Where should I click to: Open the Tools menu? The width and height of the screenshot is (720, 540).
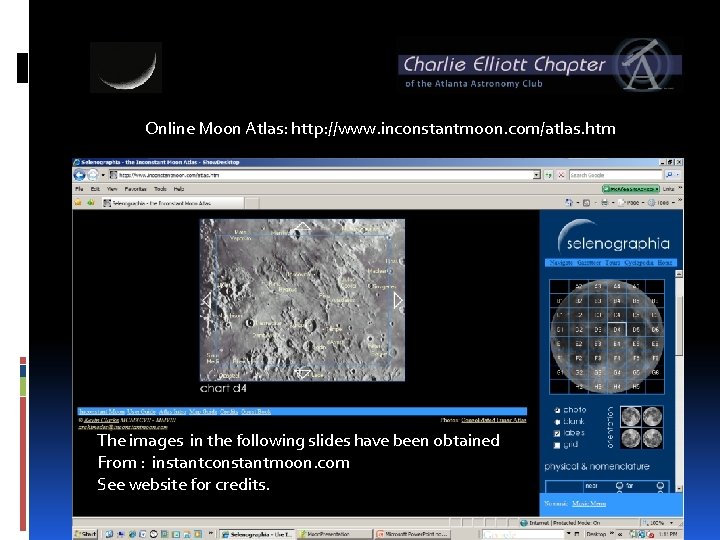(x=160, y=189)
